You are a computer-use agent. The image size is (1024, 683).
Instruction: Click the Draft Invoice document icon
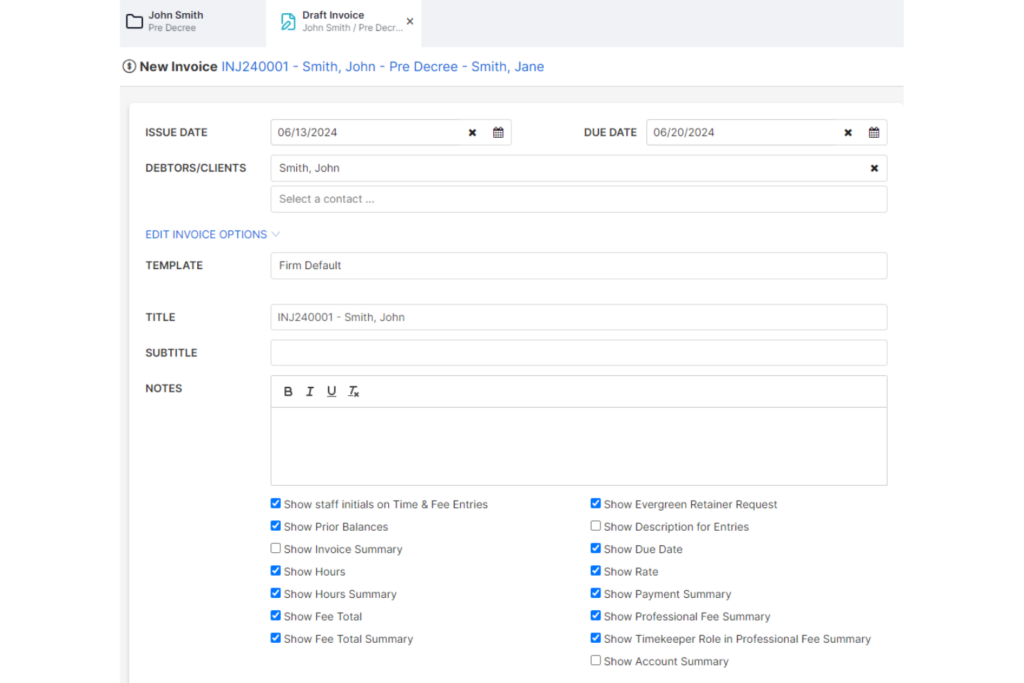pyautogui.click(x=287, y=22)
